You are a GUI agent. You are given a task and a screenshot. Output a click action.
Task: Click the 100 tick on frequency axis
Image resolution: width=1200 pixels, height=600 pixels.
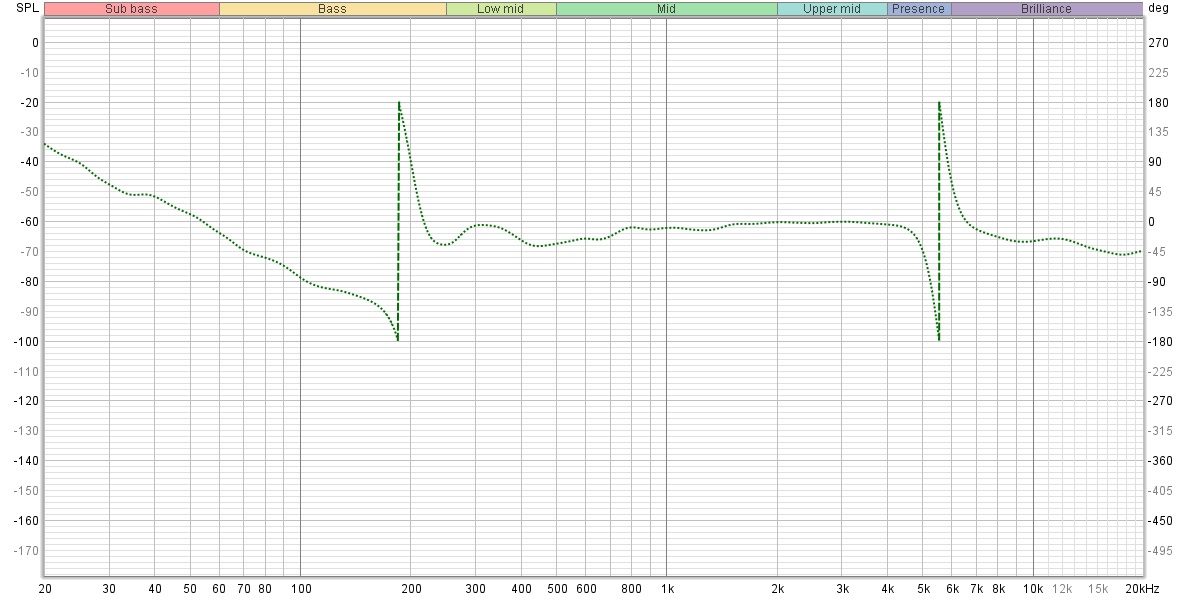[300, 589]
